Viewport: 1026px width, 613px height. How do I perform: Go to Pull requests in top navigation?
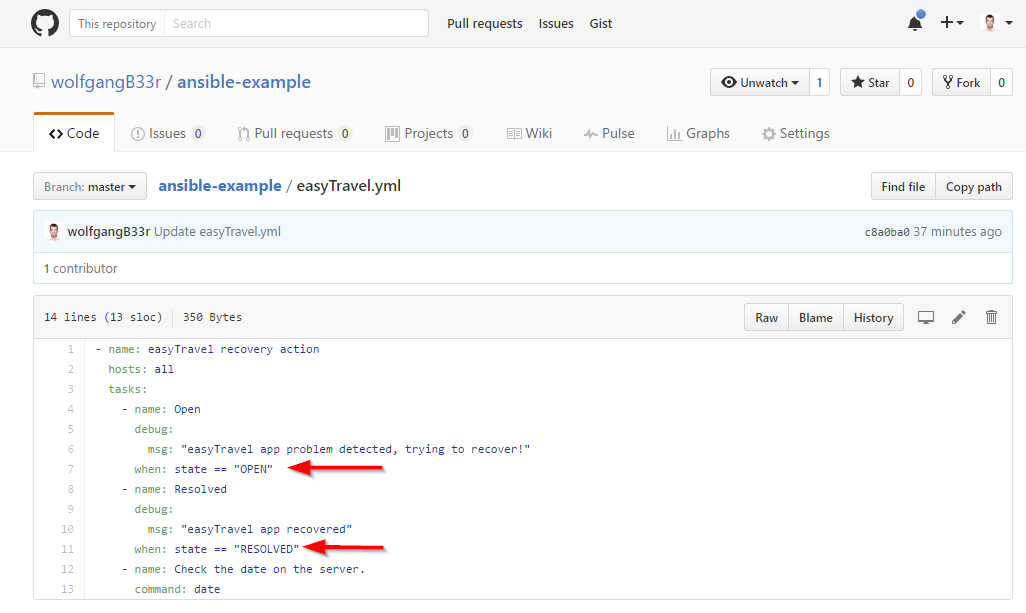click(x=485, y=24)
